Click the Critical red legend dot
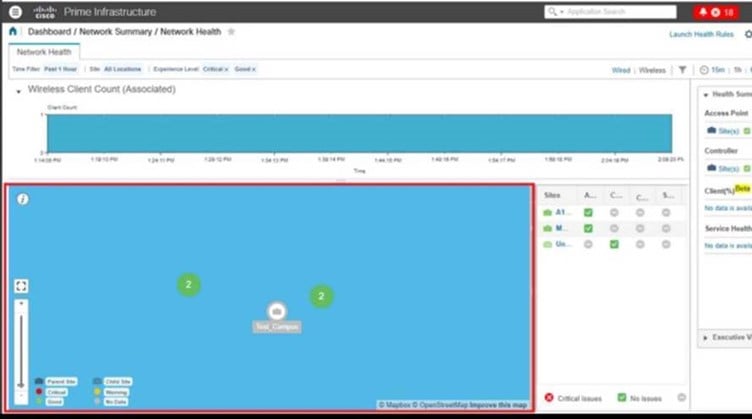The height and width of the screenshot is (419, 752). [x=39, y=392]
